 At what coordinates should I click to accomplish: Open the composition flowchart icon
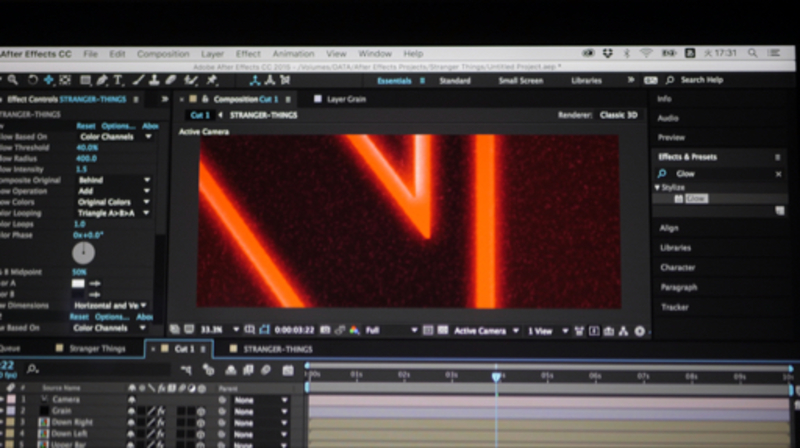(x=623, y=331)
